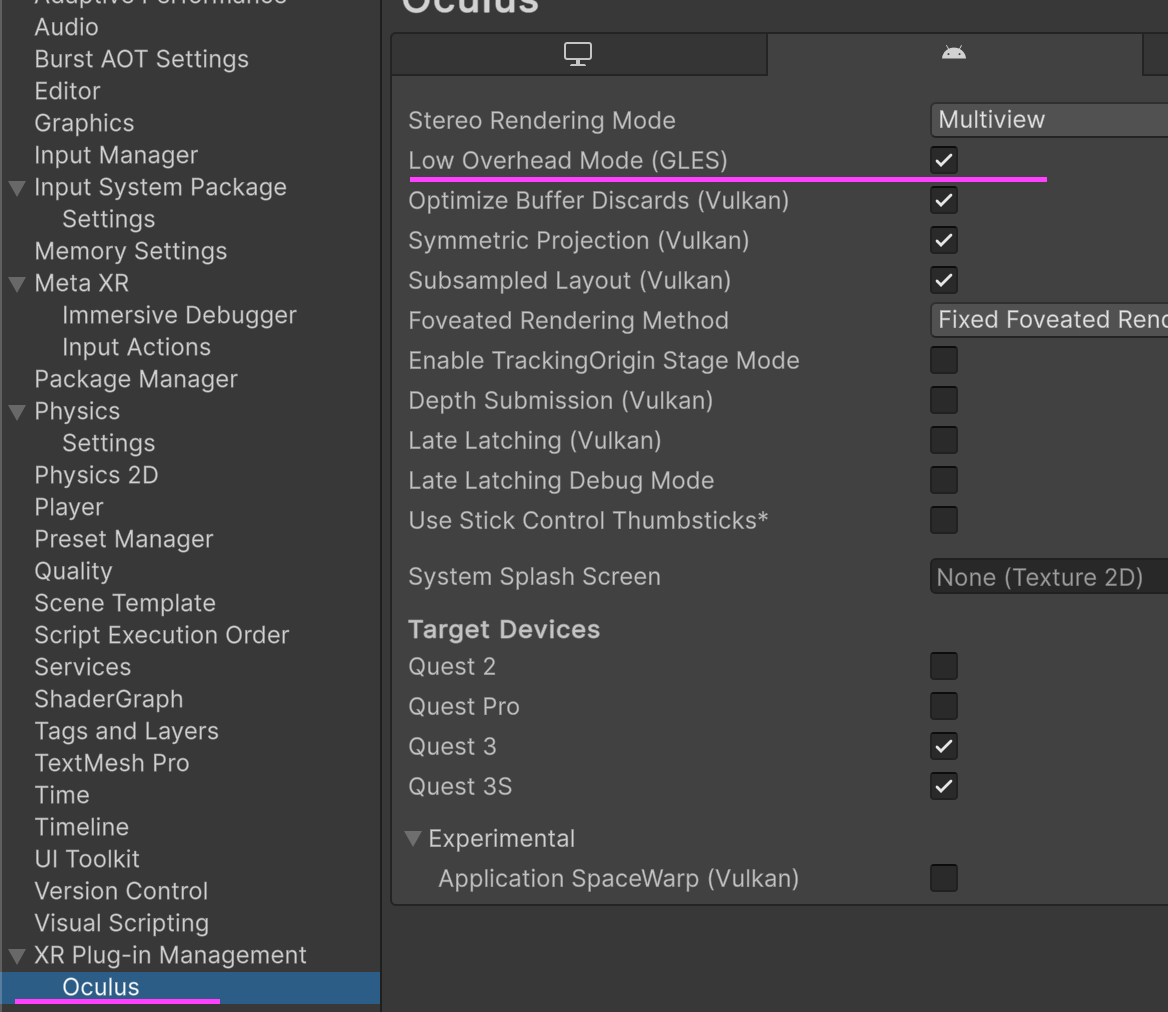Toggle Optimize Buffer Discards (Vulkan) checkbox
This screenshot has width=1168, height=1012.
point(944,200)
